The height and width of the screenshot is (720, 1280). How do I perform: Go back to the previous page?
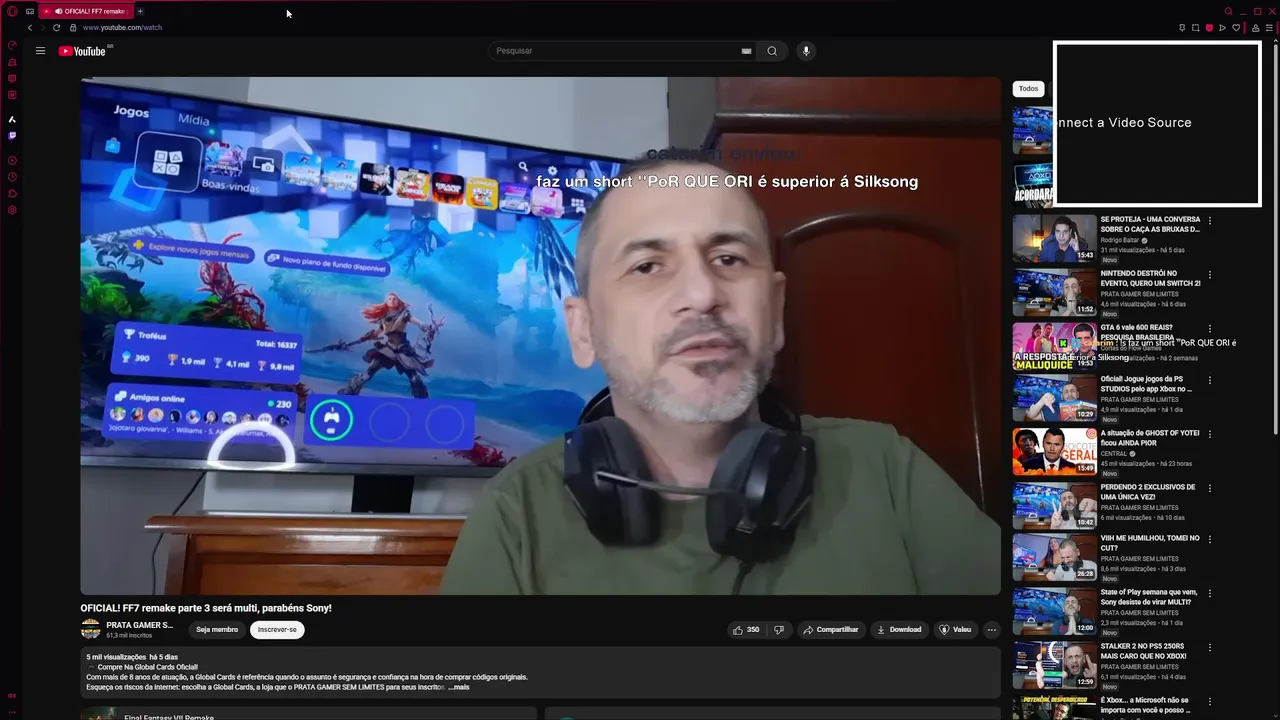[29, 27]
